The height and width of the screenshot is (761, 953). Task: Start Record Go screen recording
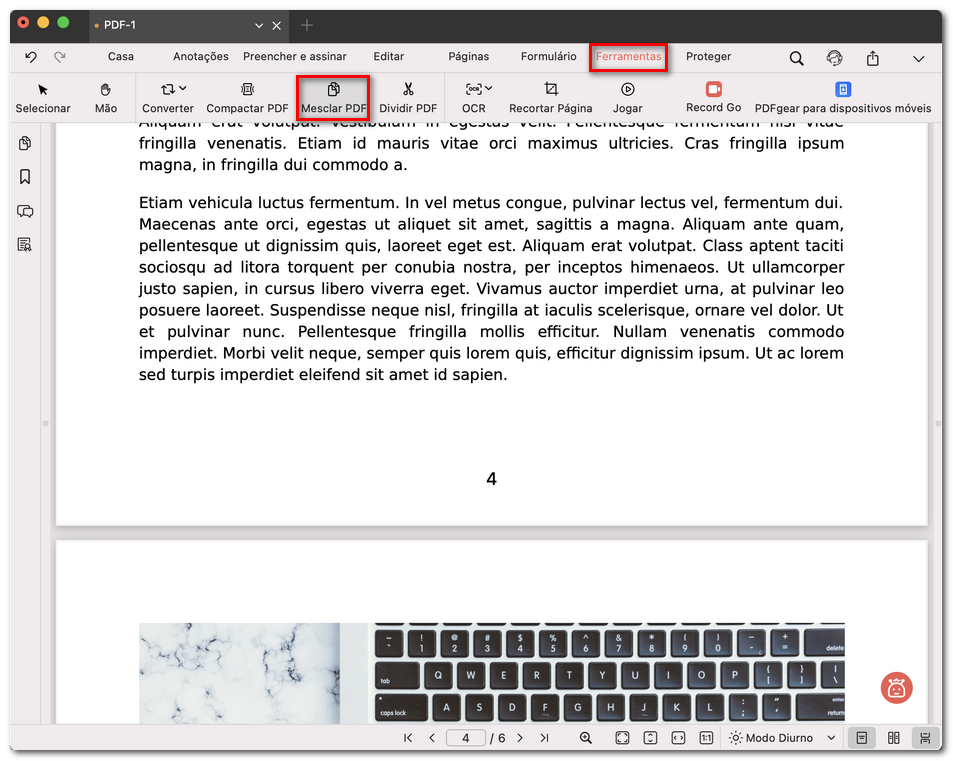(x=713, y=96)
